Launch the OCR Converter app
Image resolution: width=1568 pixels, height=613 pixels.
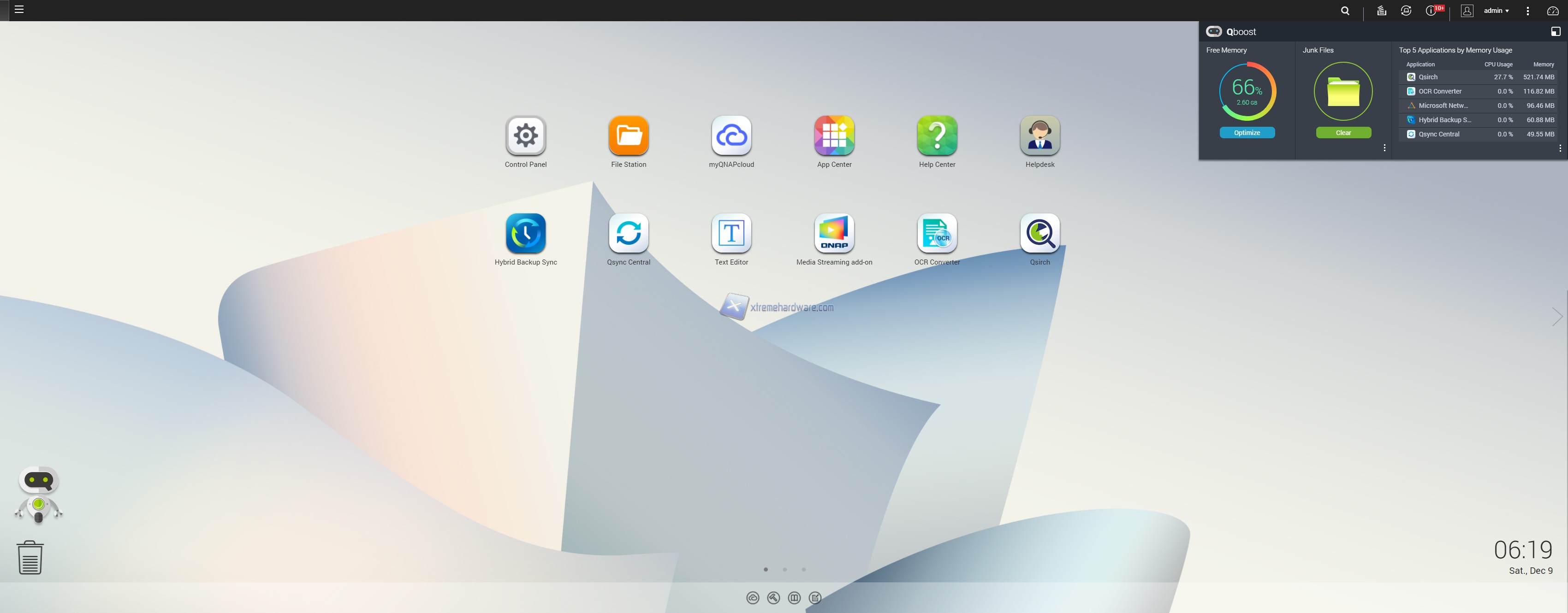(937, 234)
